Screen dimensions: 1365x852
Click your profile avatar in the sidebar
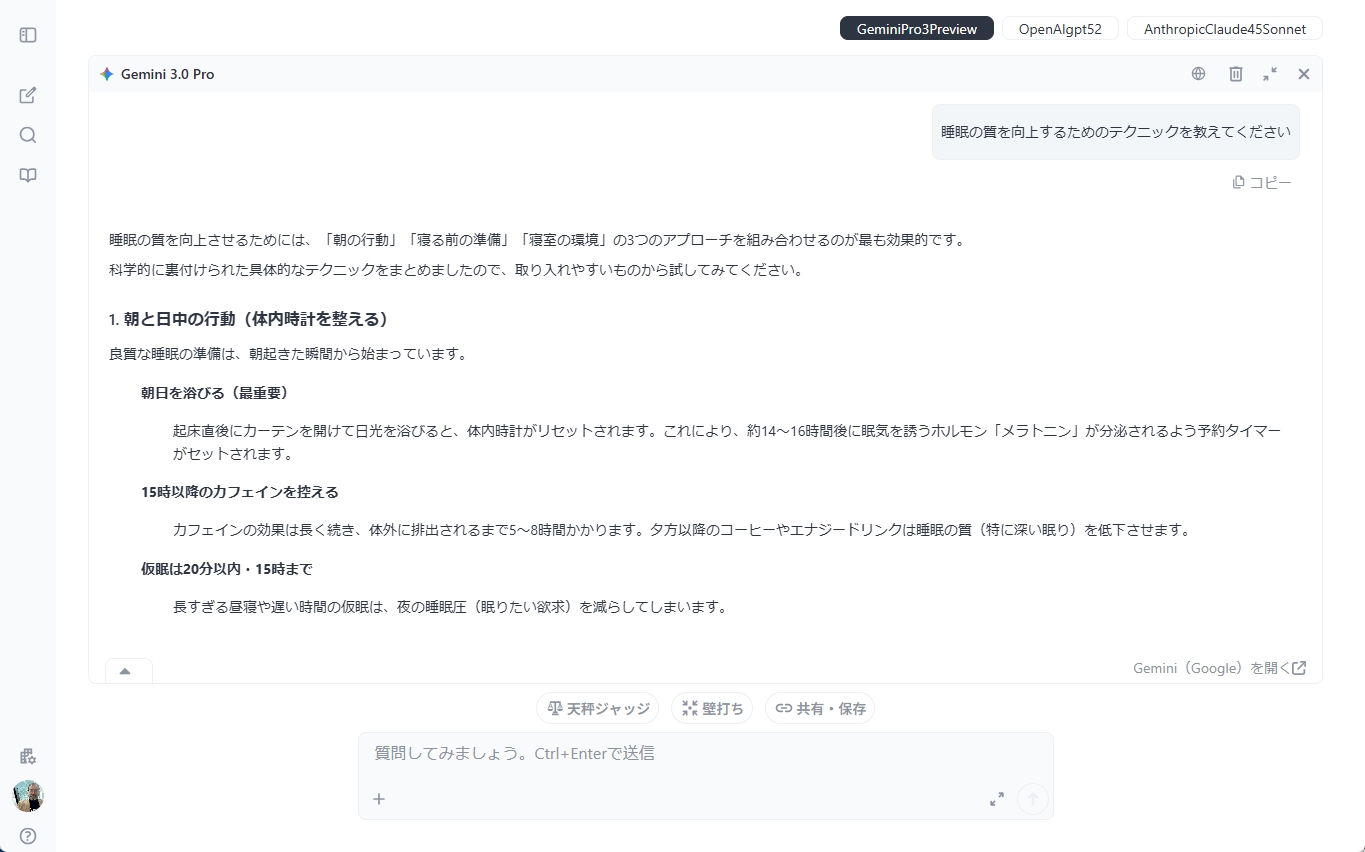pyautogui.click(x=27, y=796)
